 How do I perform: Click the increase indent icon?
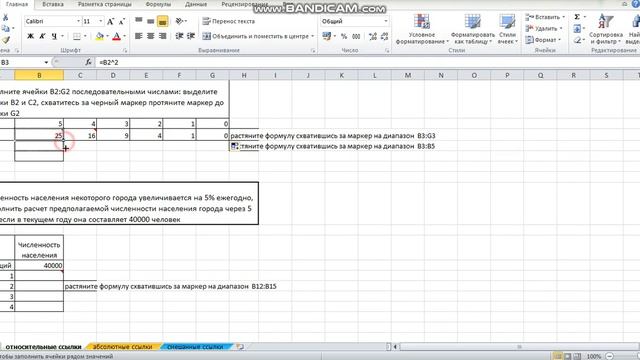[x=191, y=36]
